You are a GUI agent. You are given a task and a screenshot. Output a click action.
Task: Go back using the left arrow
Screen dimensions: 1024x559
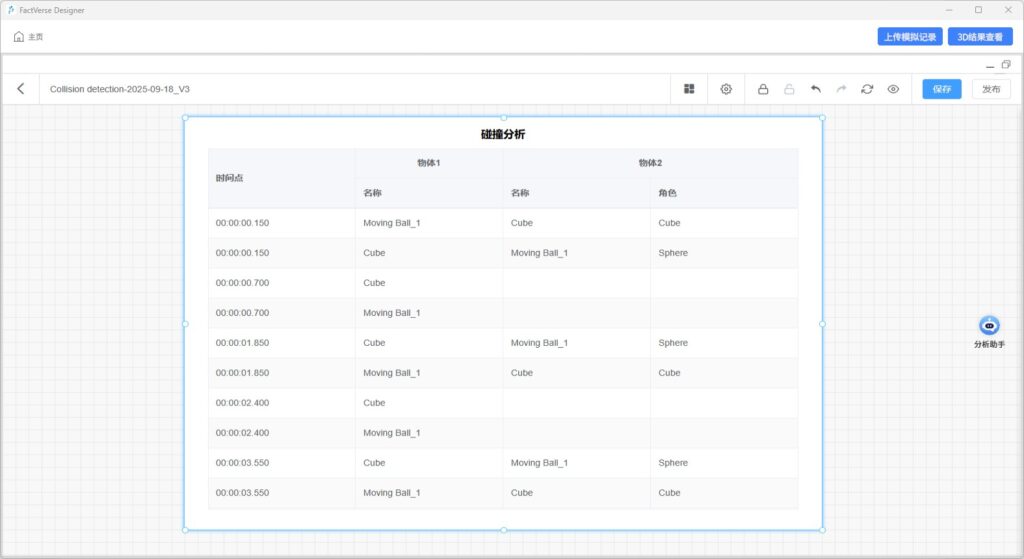(x=21, y=89)
